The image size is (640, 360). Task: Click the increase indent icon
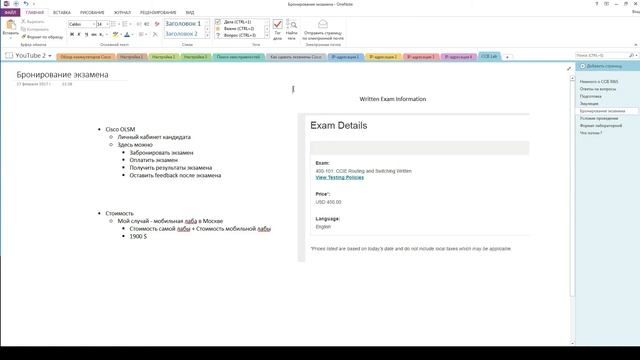[147, 24]
